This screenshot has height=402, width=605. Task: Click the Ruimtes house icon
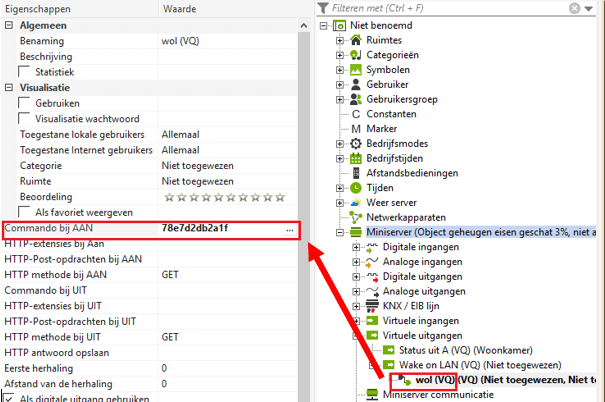pos(357,40)
